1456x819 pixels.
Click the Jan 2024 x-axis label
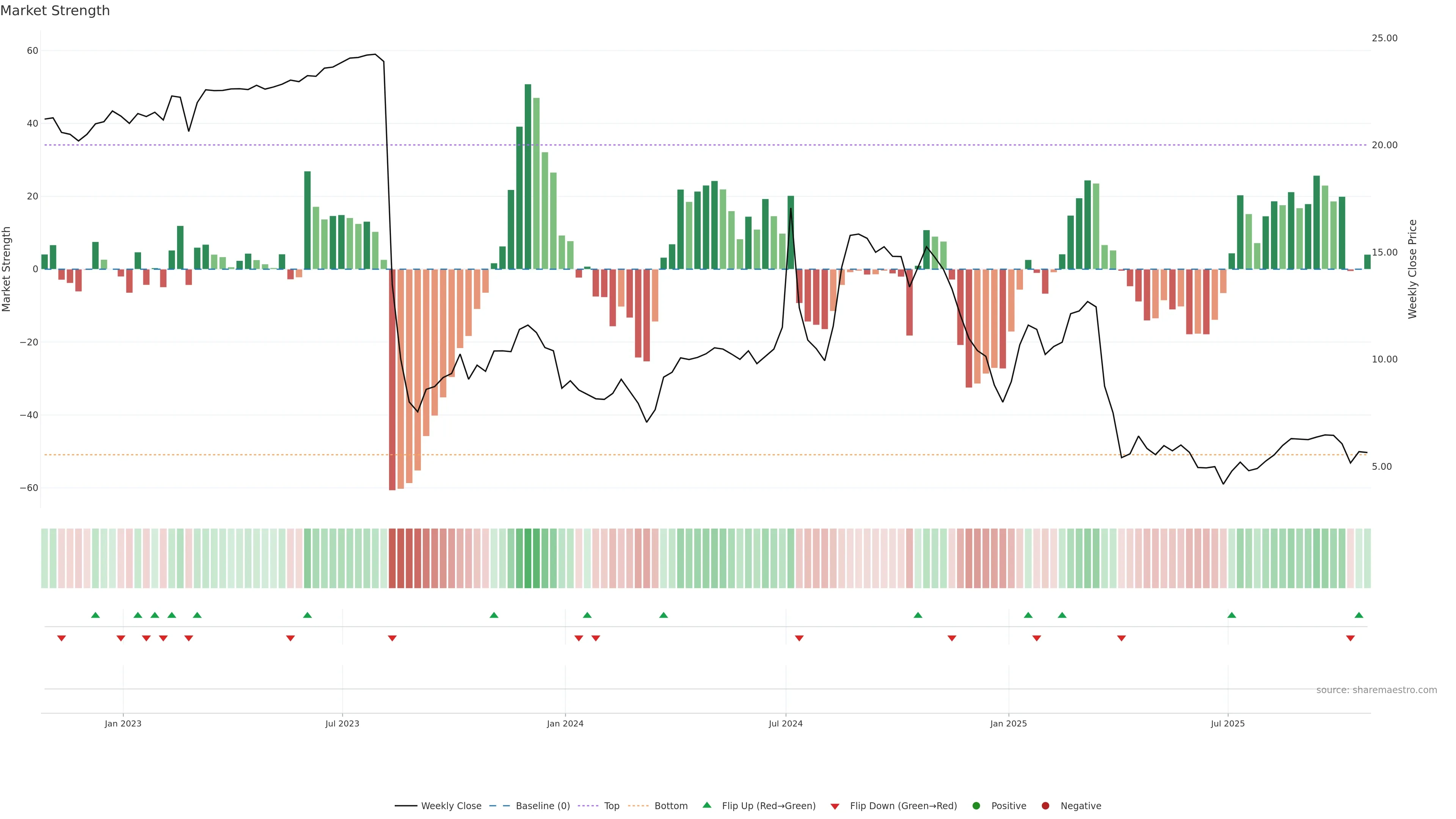565,723
